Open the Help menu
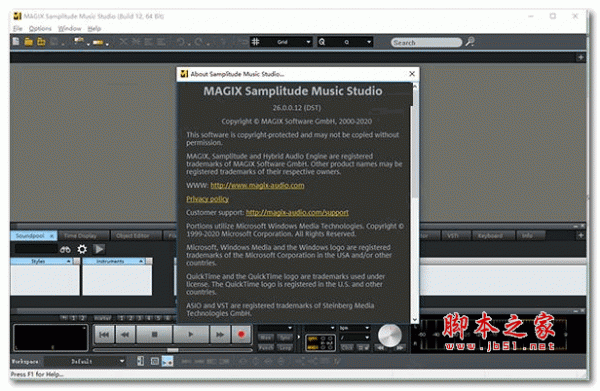The width and height of the screenshot is (600, 391). click(x=94, y=29)
